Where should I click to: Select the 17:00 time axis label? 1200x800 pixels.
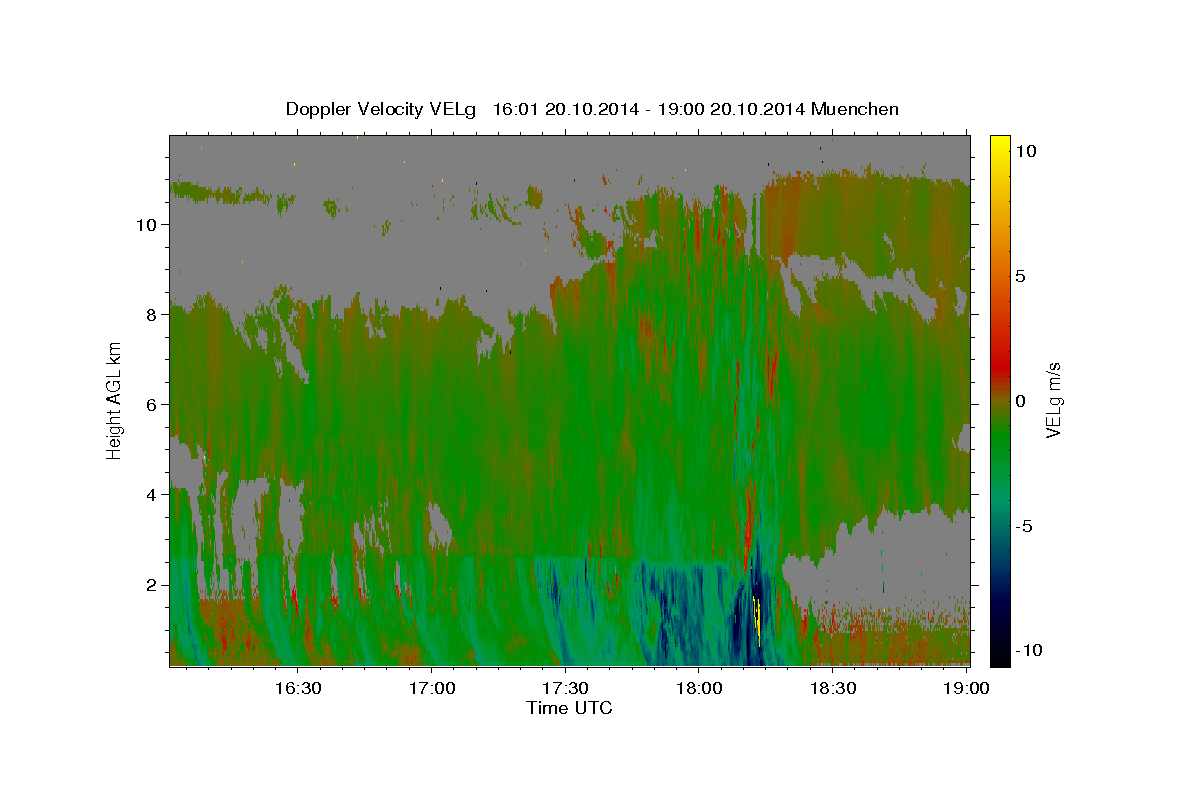click(431, 689)
